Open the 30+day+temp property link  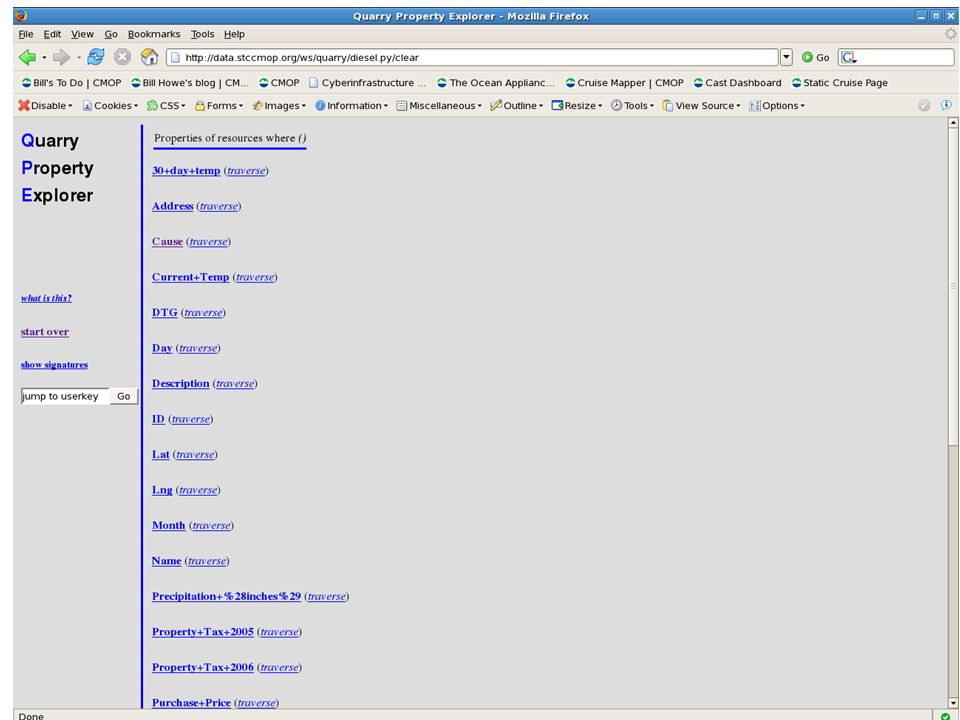[186, 171]
